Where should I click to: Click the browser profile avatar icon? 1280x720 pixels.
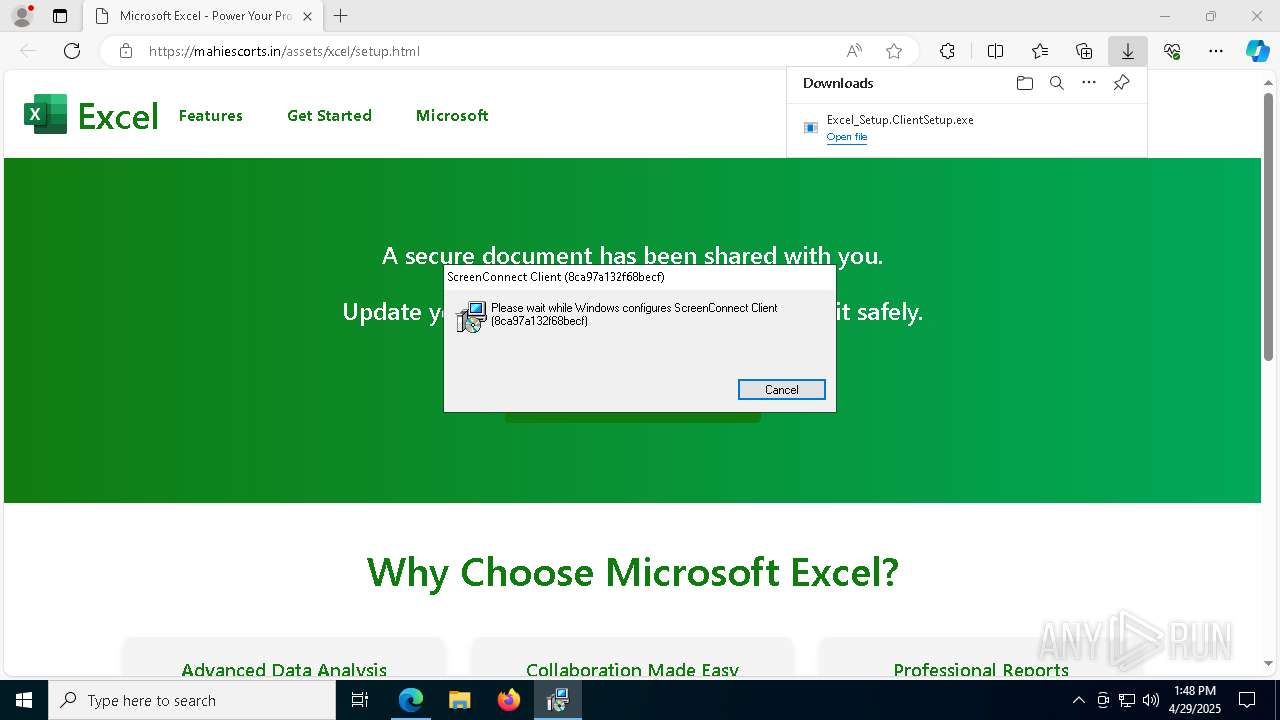coord(22,16)
